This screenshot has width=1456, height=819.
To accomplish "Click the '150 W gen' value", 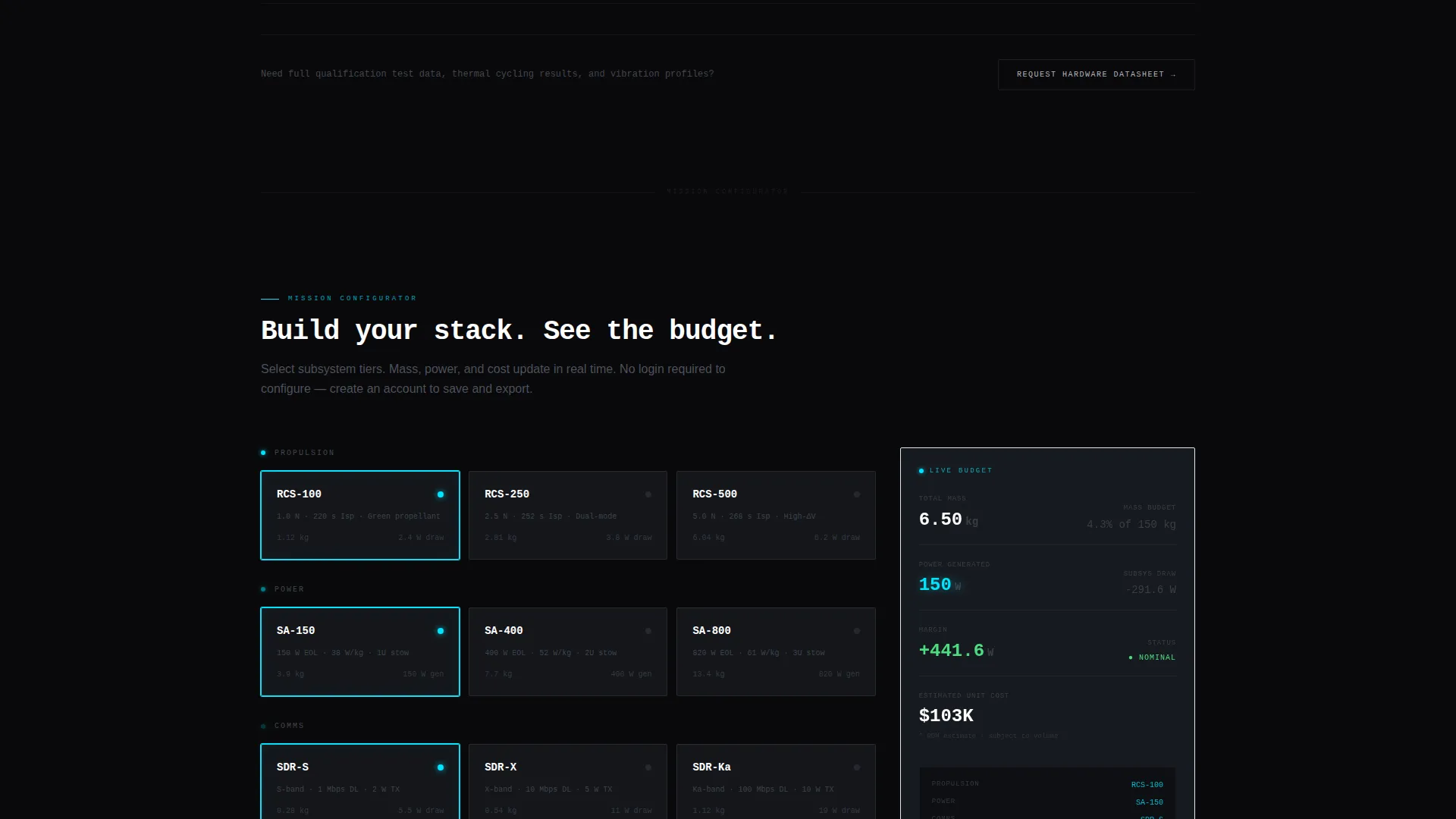I will pyautogui.click(x=423, y=674).
